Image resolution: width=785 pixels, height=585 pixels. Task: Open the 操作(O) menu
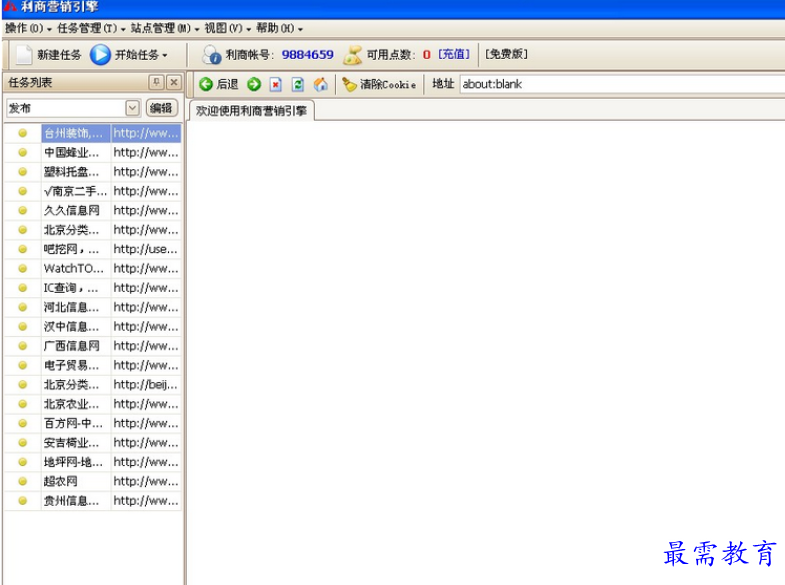click(x=28, y=29)
